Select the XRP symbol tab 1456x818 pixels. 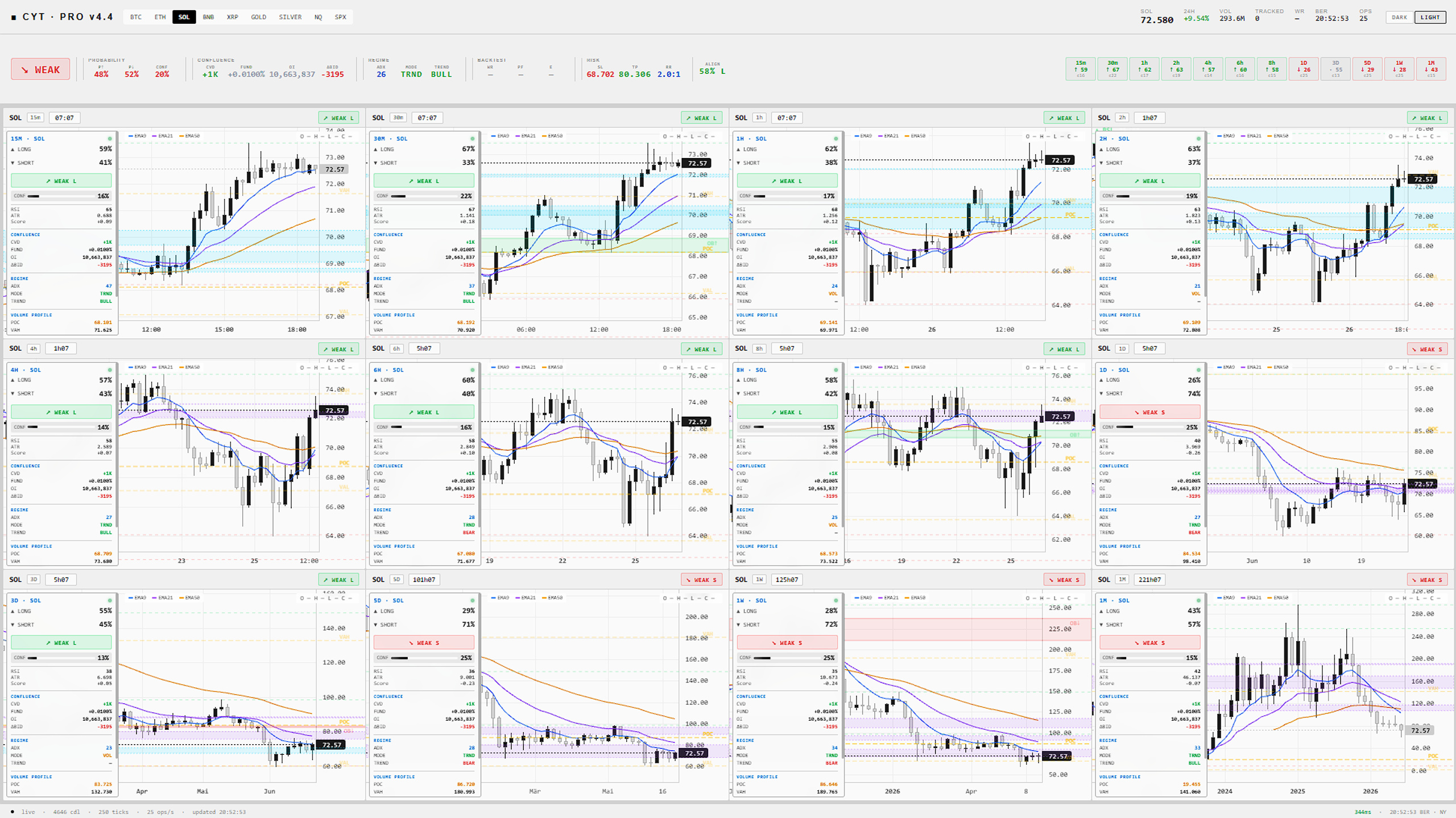click(x=232, y=17)
